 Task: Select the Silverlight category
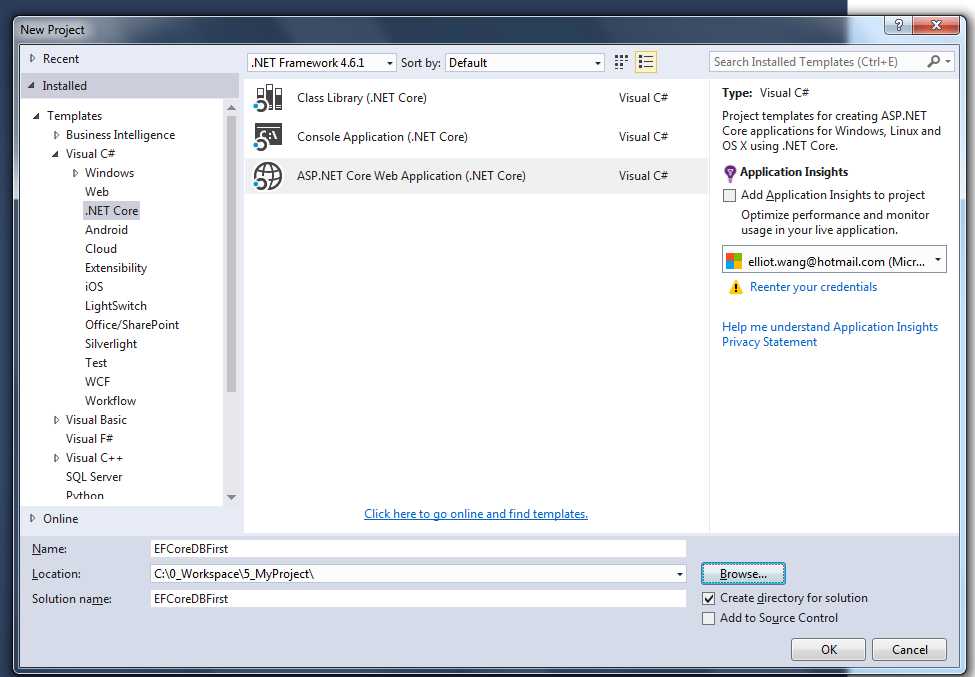(x=111, y=344)
